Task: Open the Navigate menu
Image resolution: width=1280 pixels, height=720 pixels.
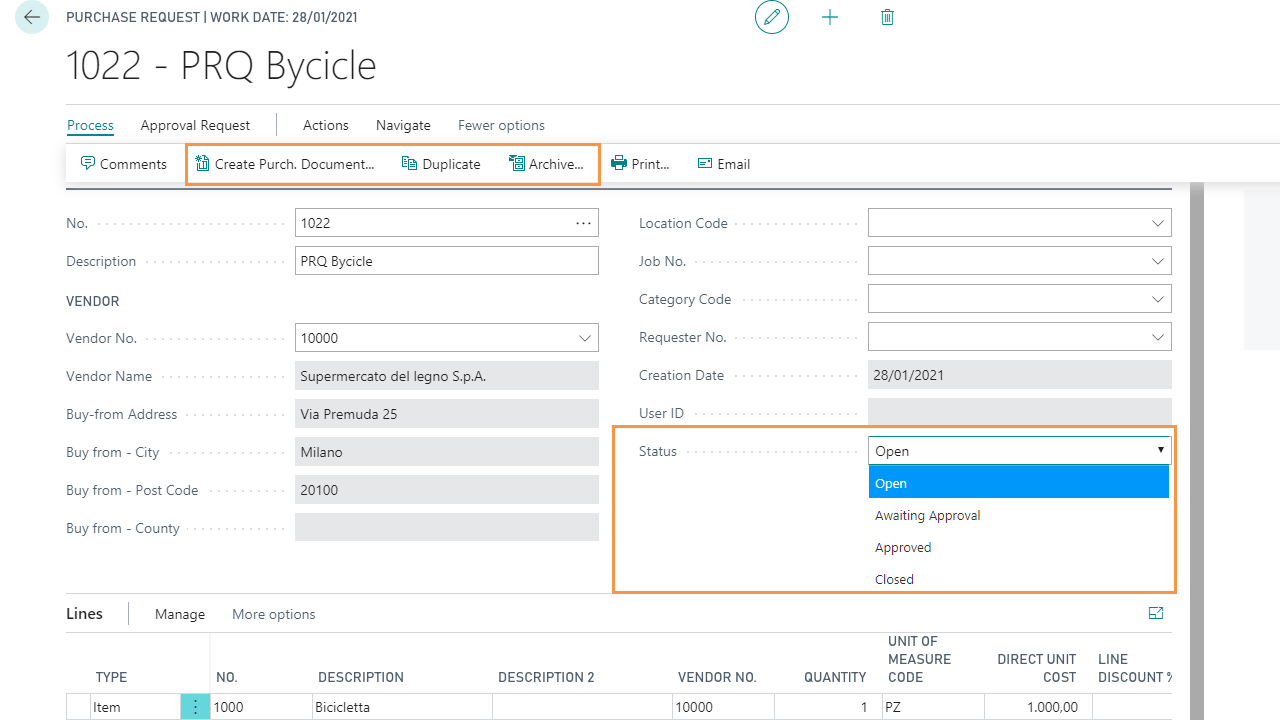Action: (x=403, y=125)
